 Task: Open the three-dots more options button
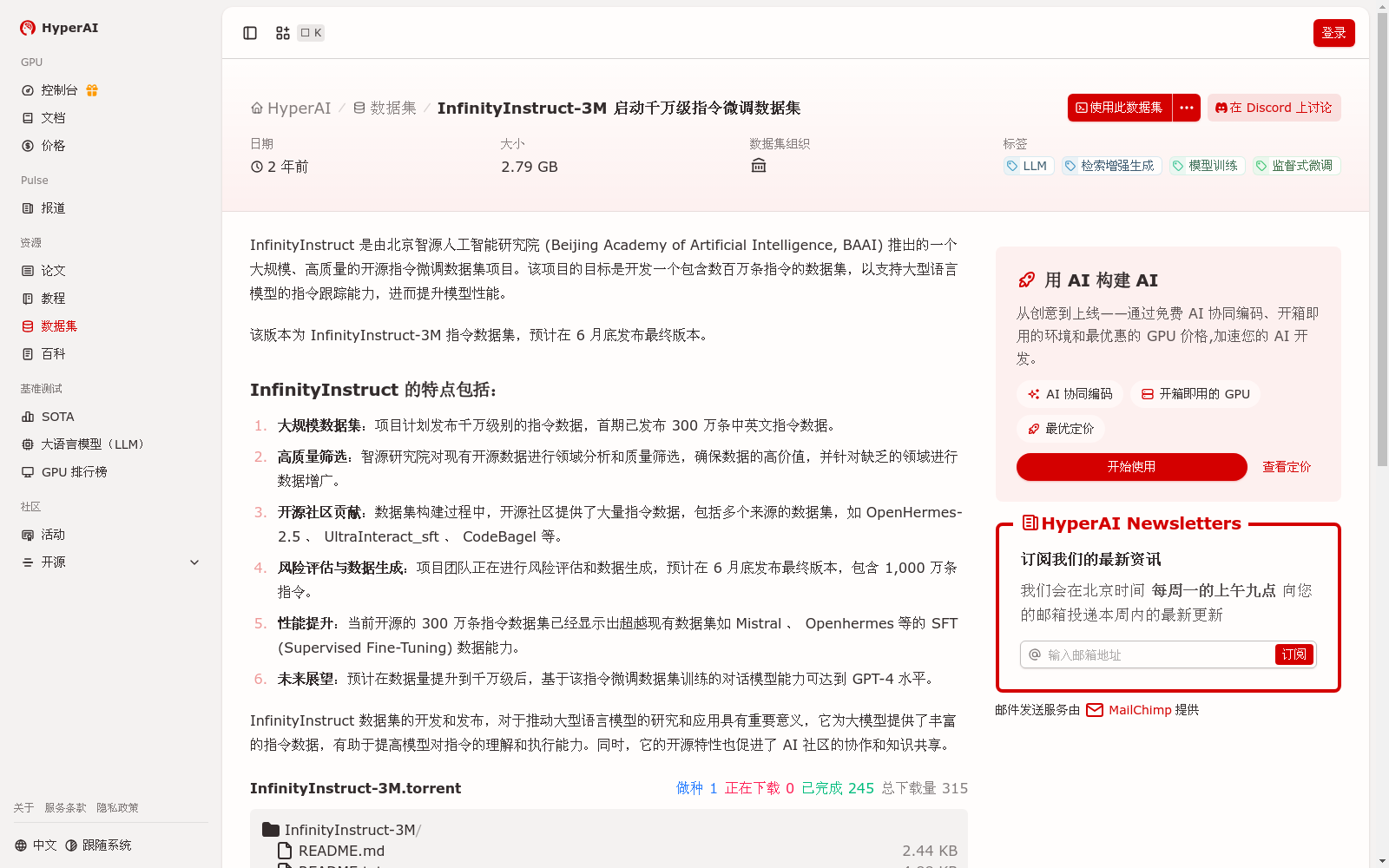click(x=1187, y=108)
